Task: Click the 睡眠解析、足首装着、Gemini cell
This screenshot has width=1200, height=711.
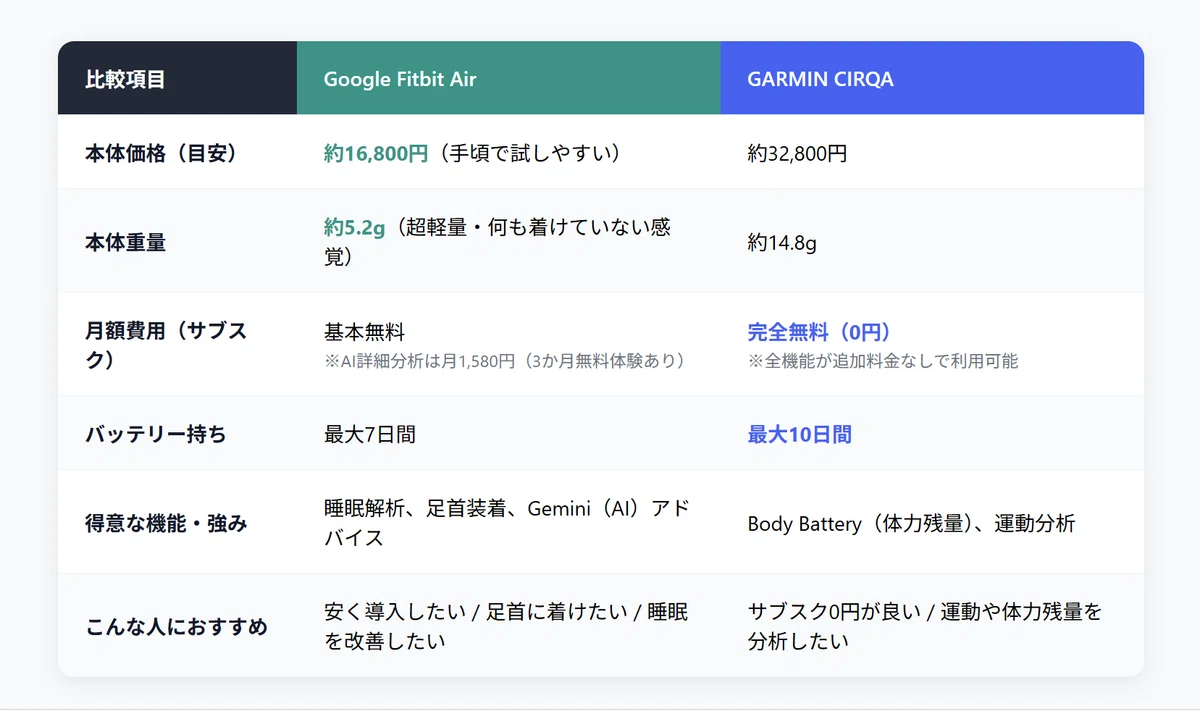Action: 509,523
